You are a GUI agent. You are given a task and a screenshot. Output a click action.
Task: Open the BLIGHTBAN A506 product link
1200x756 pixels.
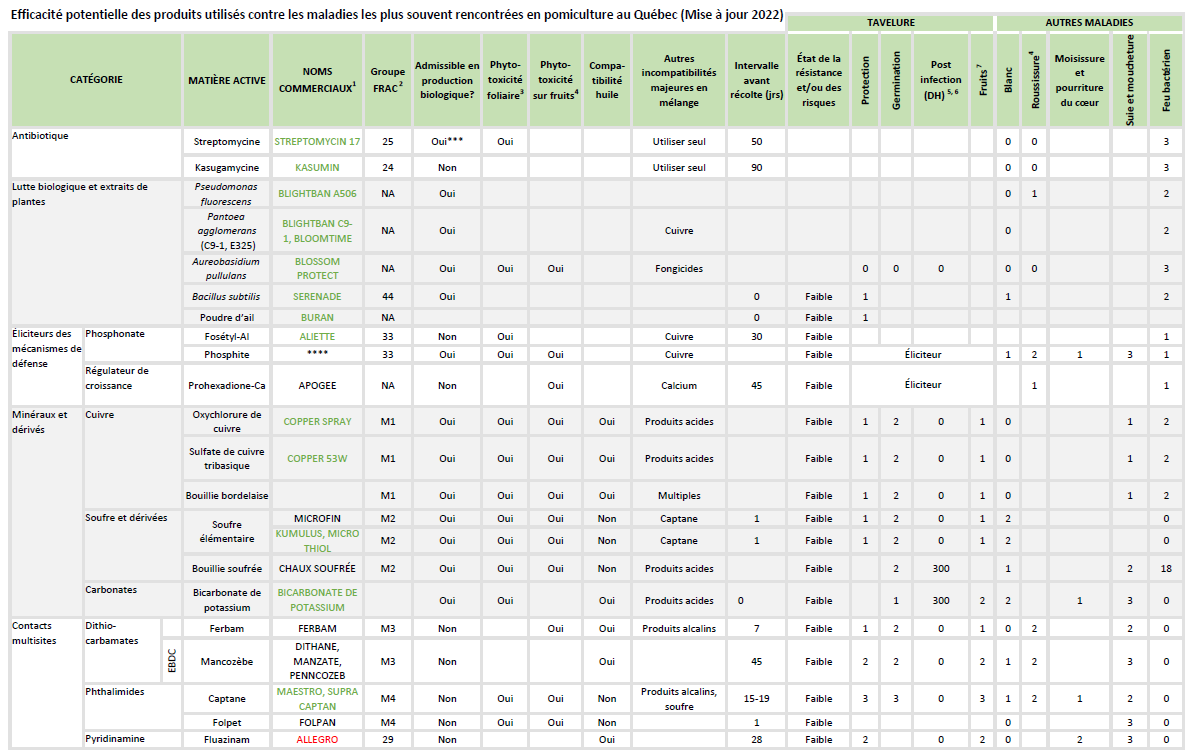tap(317, 193)
